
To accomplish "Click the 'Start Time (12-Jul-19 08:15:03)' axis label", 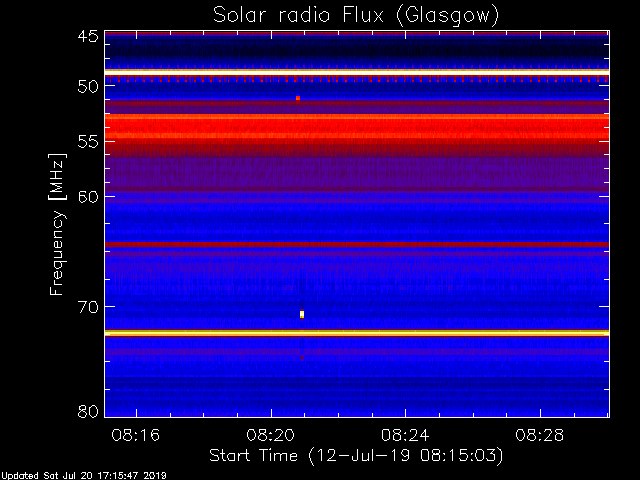I will pyautogui.click(x=356, y=456).
